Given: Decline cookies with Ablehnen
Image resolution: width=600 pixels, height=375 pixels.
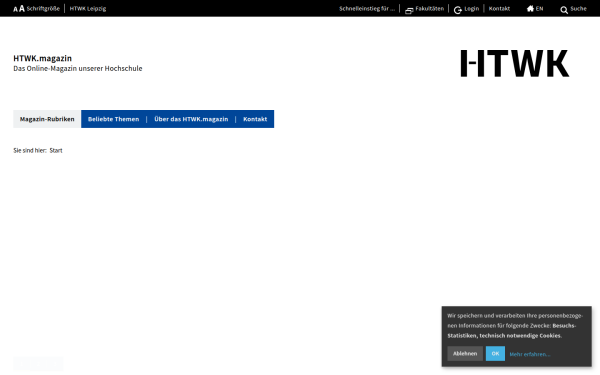Looking at the screenshot, I should click(465, 354).
